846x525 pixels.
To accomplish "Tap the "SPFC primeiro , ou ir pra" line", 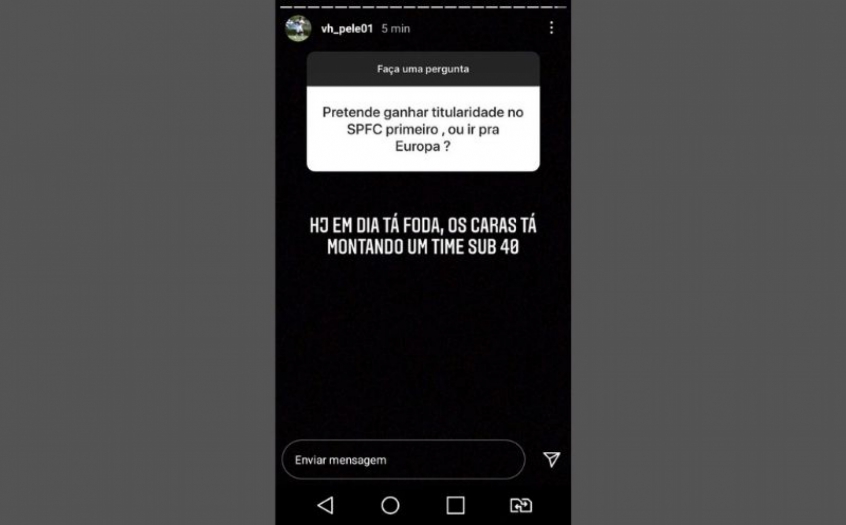I will pos(423,129).
